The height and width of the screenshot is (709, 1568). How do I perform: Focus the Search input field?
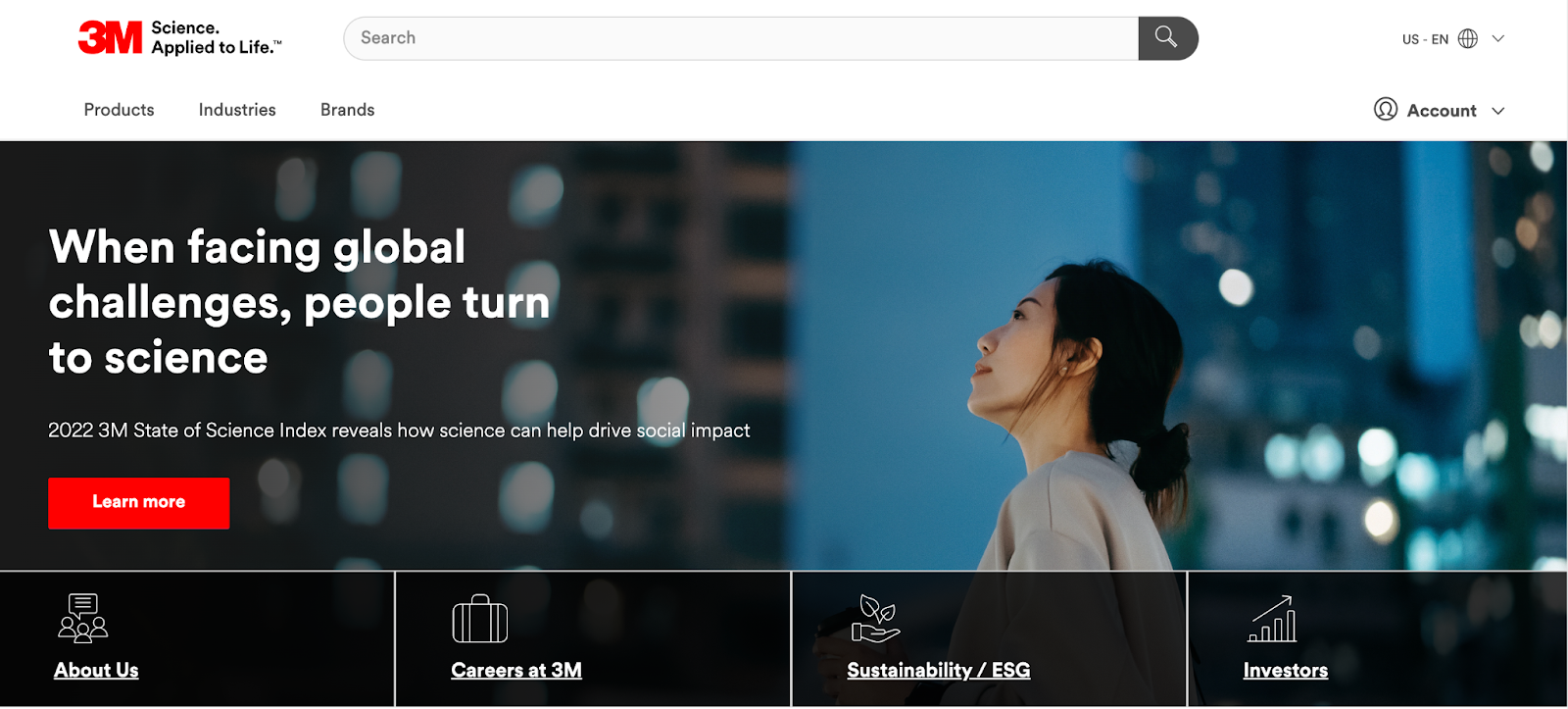pos(741,38)
